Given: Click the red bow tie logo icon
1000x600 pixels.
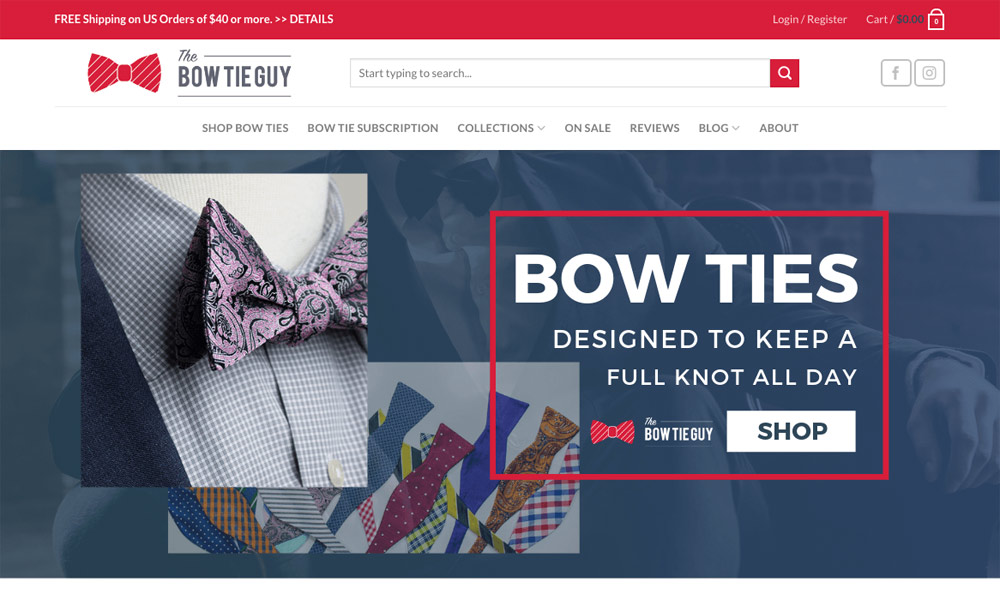Looking at the screenshot, I should pos(124,73).
